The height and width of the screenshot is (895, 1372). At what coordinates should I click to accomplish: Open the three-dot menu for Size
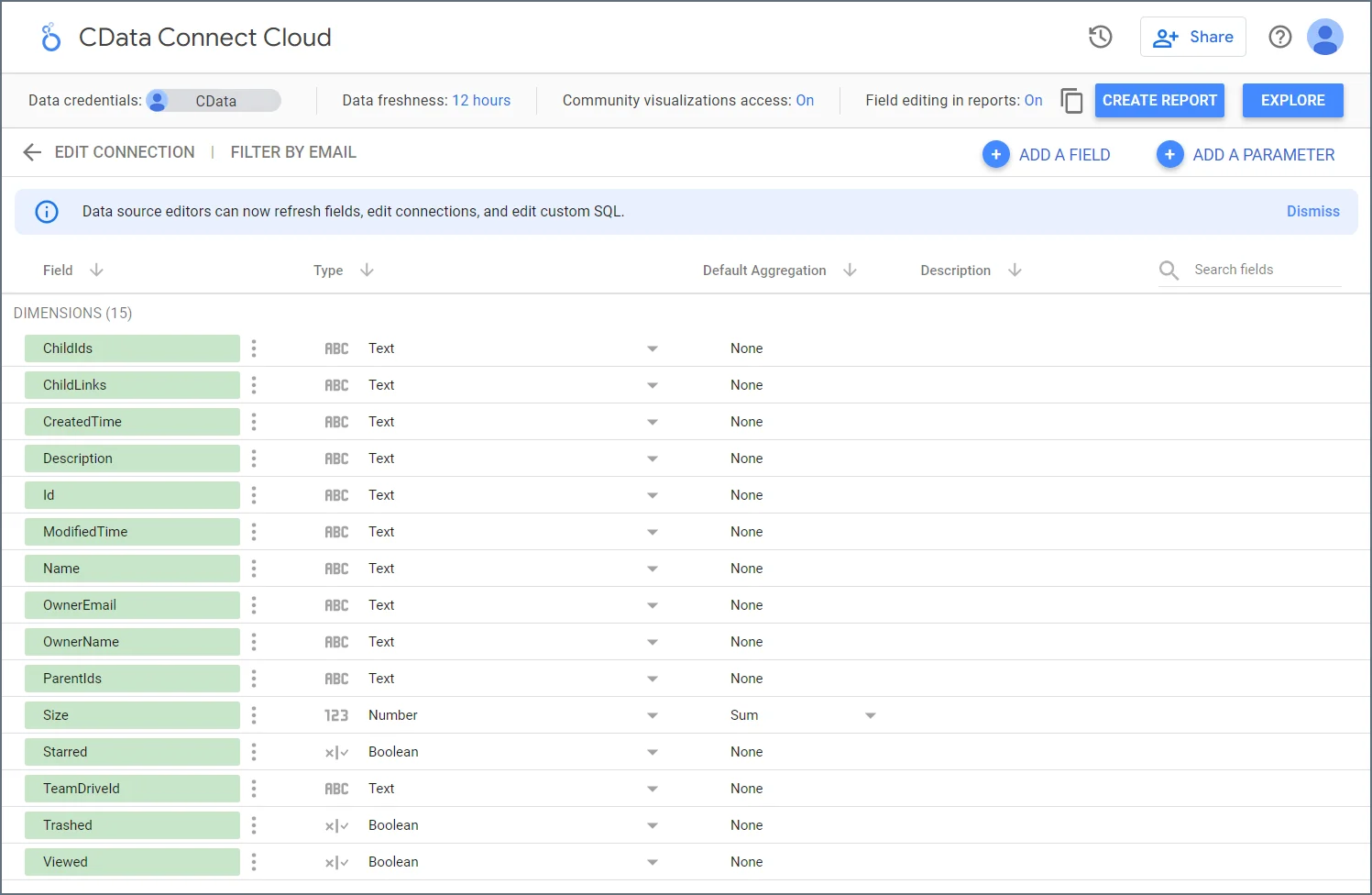click(x=254, y=715)
